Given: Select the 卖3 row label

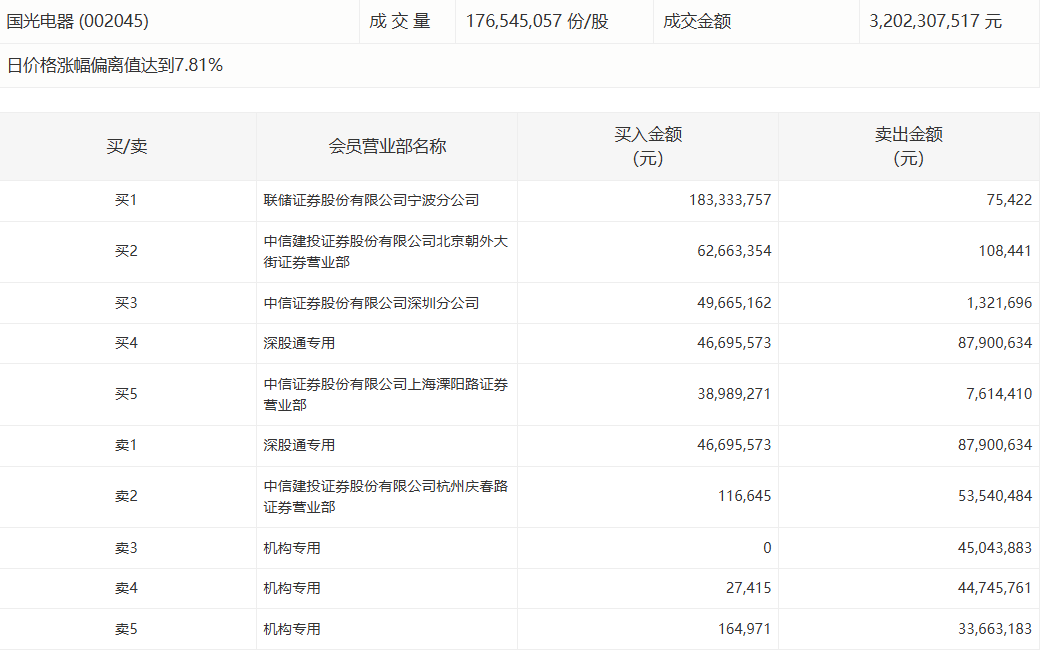Looking at the screenshot, I should 126,548.
